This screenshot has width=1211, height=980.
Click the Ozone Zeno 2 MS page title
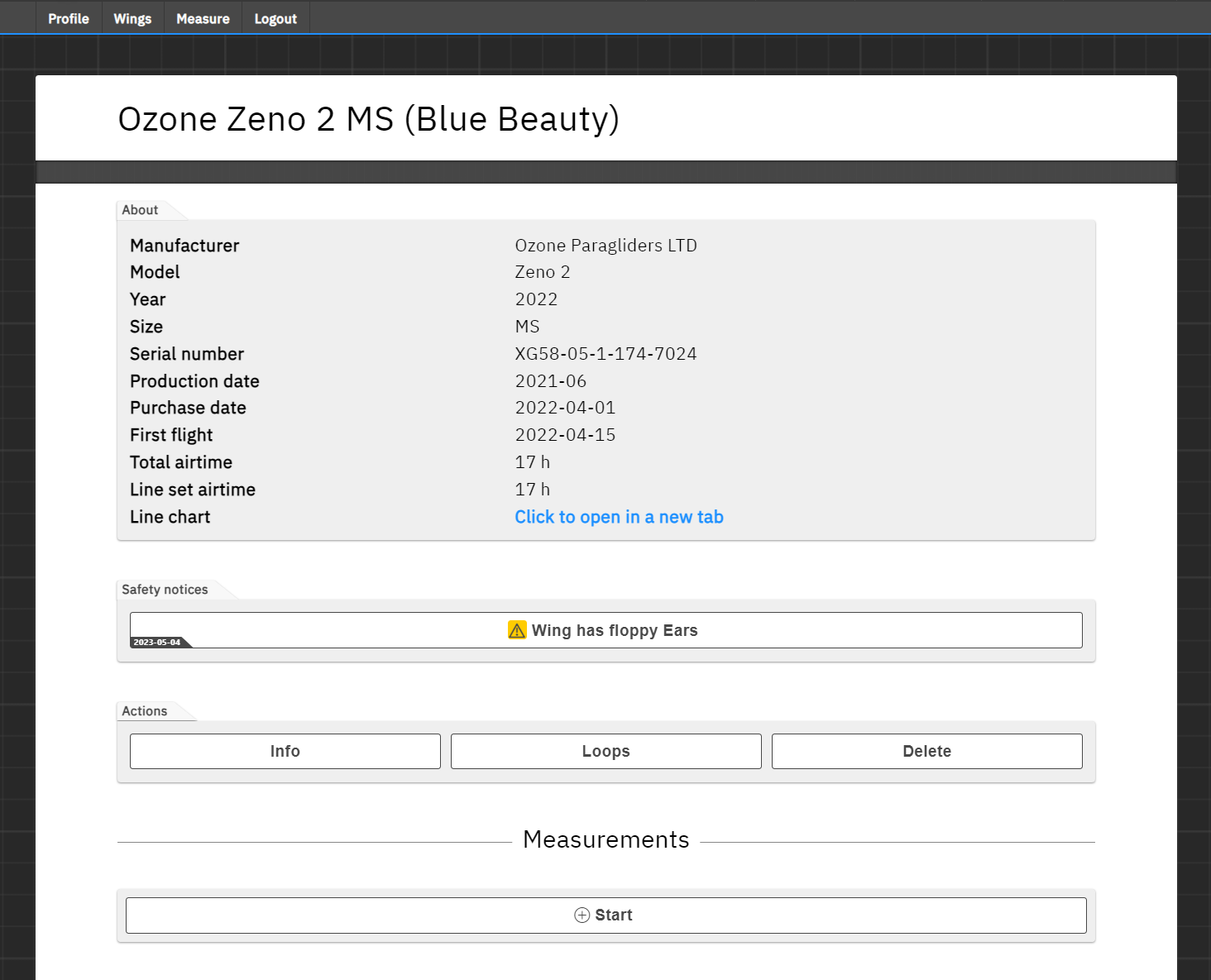[x=368, y=119]
